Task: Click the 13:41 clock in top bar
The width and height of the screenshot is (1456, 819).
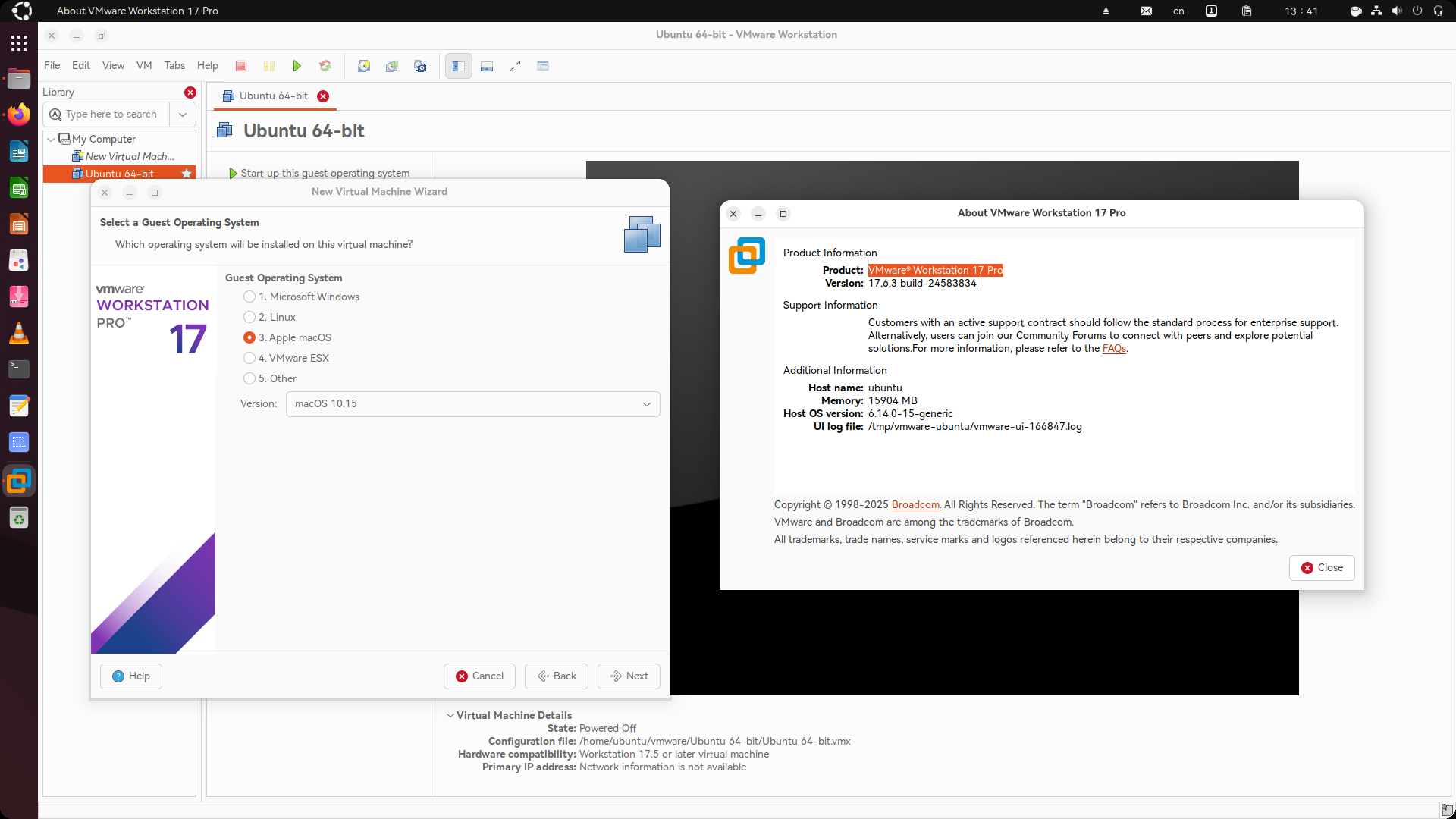Action: tap(1301, 11)
